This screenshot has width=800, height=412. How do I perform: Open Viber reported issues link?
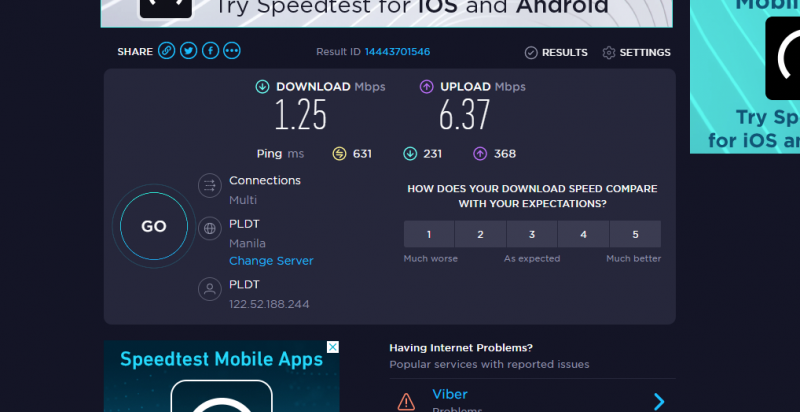point(450,394)
